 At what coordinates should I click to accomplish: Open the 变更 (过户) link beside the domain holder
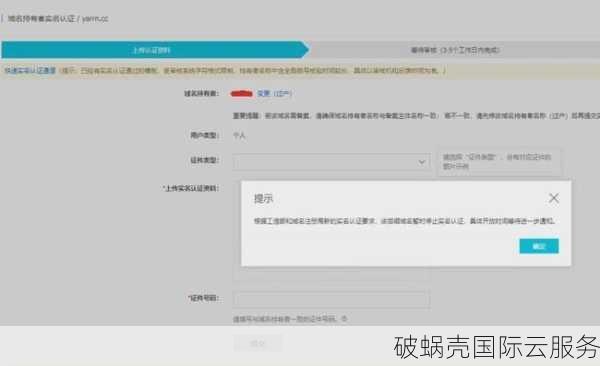(274, 93)
